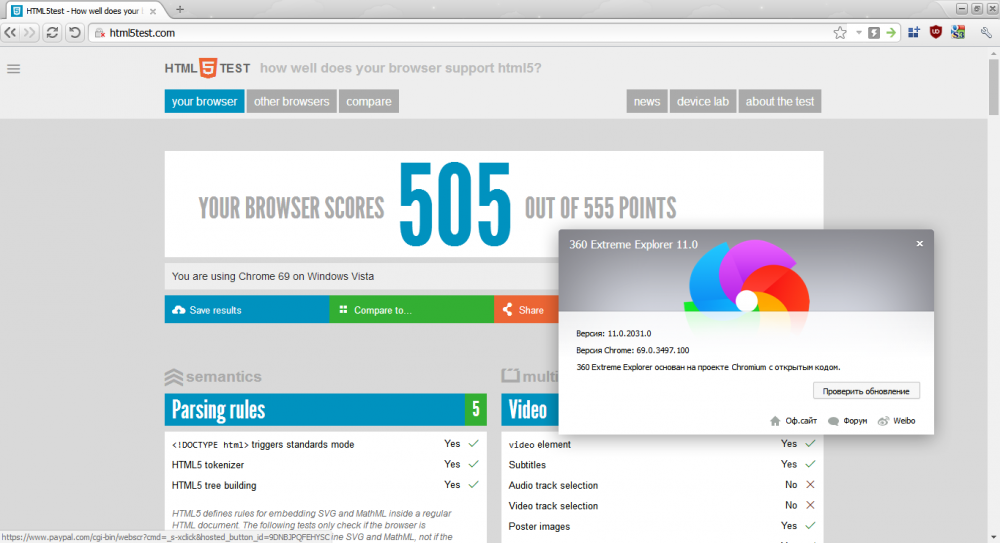Click the Parsing rules section header
Screen dimensions: 1000x543
[x=325, y=410]
